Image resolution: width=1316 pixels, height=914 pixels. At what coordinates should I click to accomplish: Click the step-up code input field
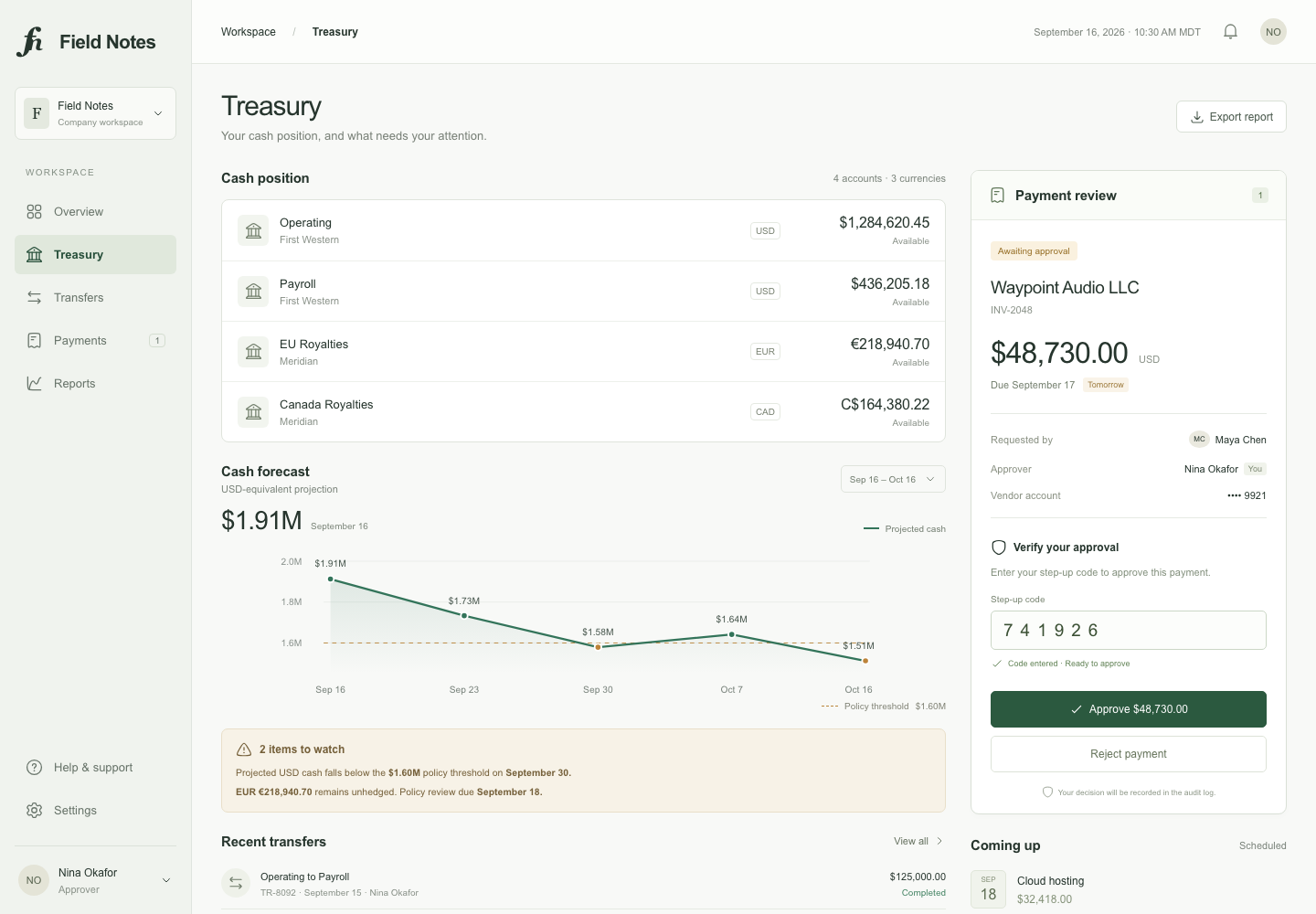1129,631
